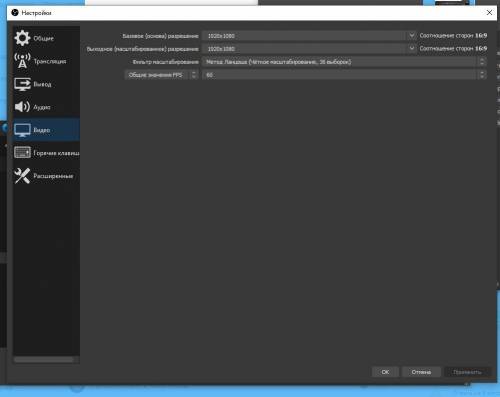Viewport: 500px width, 397px height.
Task: Expand the base canvas resolution dropdown
Action: (412, 35)
